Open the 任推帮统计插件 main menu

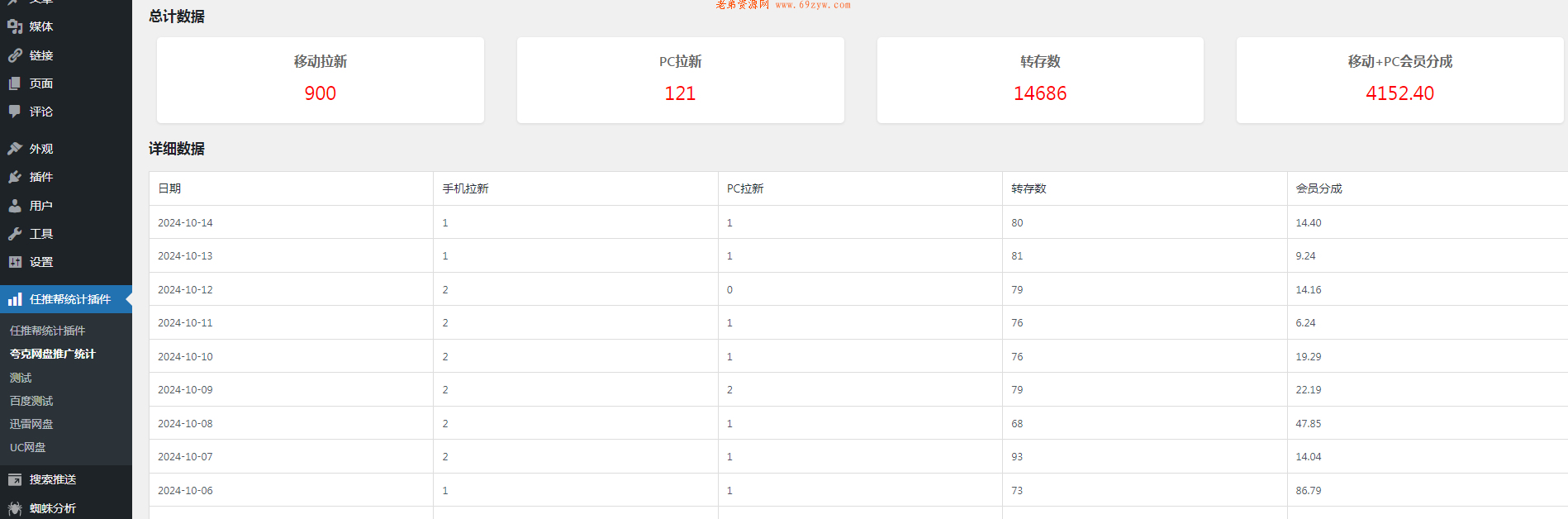coord(69,299)
